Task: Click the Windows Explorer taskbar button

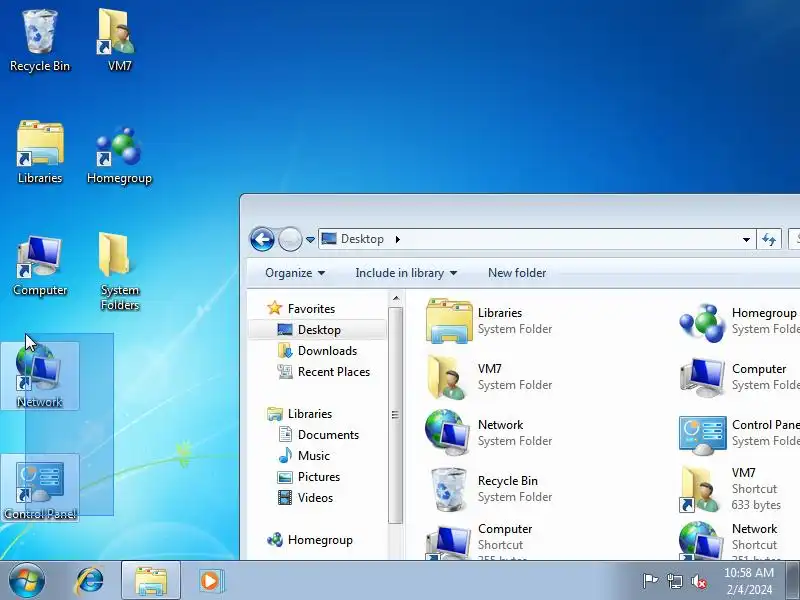Action: point(151,581)
